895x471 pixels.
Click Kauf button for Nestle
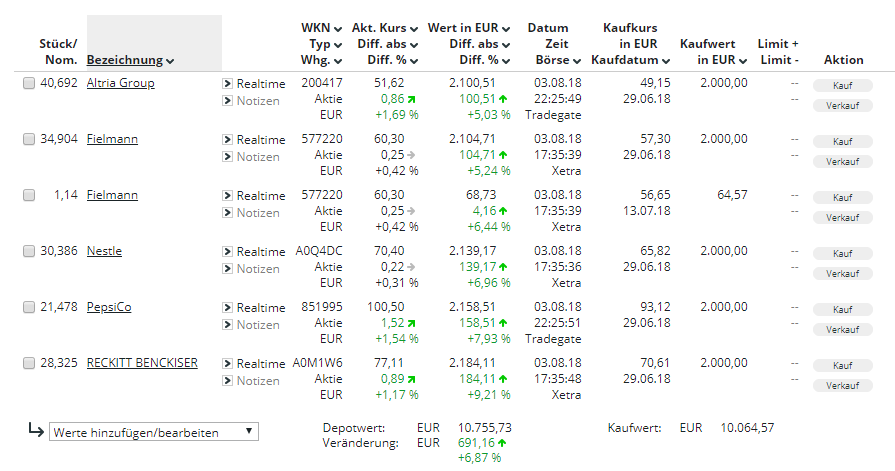click(842, 253)
